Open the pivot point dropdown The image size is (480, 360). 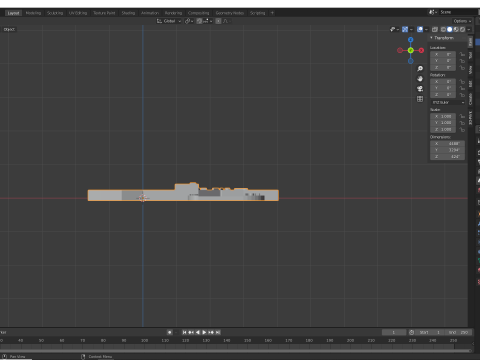189,21
